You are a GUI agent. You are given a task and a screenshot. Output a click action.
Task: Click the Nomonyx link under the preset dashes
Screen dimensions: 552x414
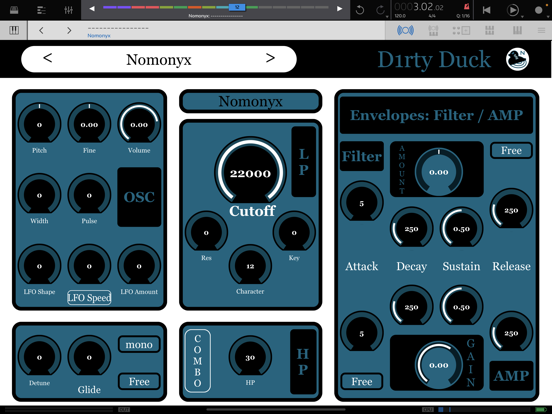tap(99, 36)
